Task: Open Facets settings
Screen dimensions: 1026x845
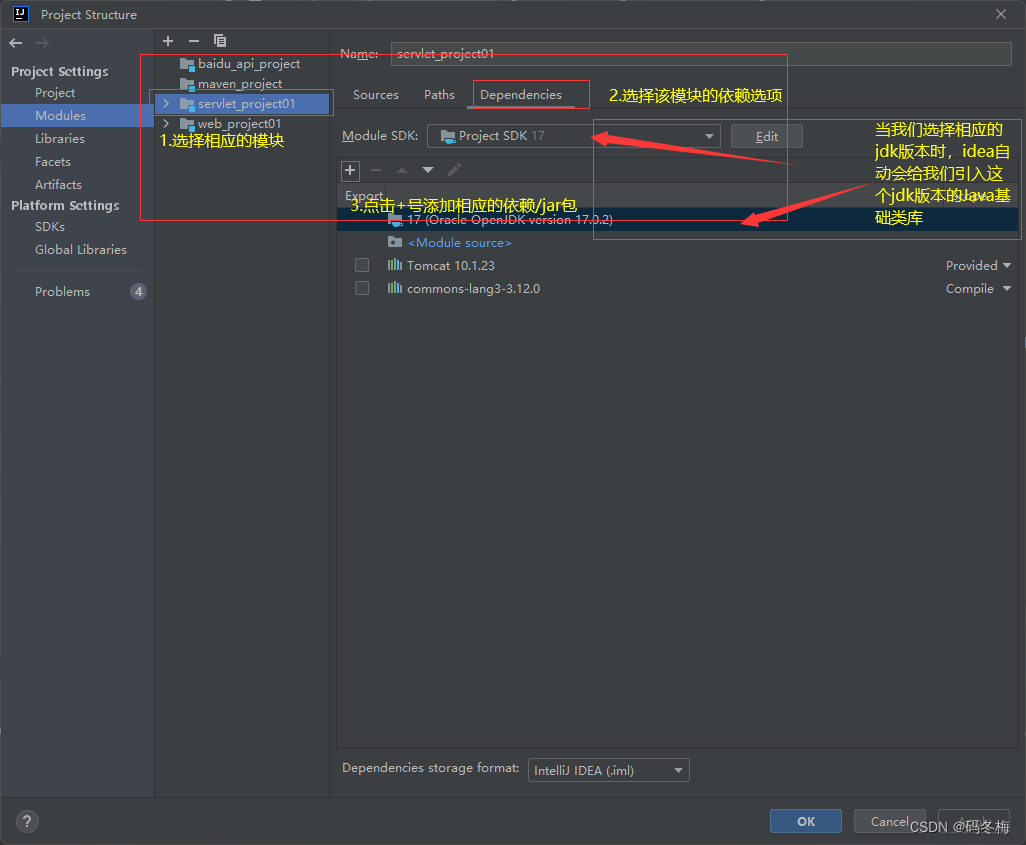Action: [52, 162]
